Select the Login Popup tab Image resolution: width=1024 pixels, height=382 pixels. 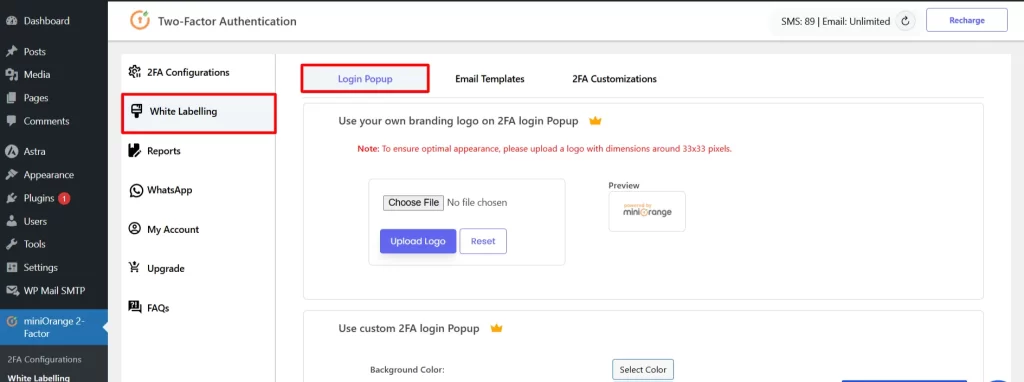point(365,78)
